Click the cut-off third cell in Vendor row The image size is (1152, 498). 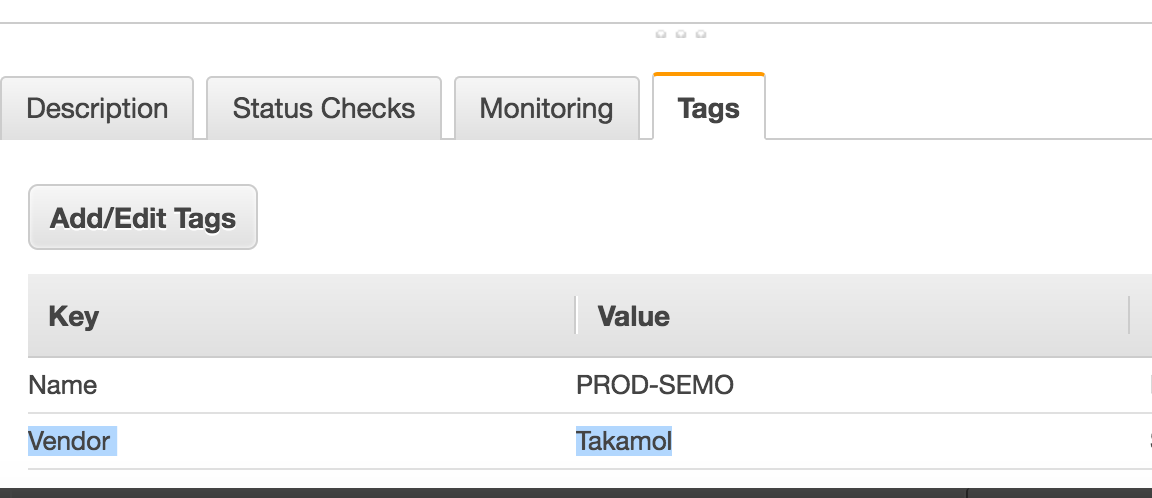click(x=1148, y=441)
